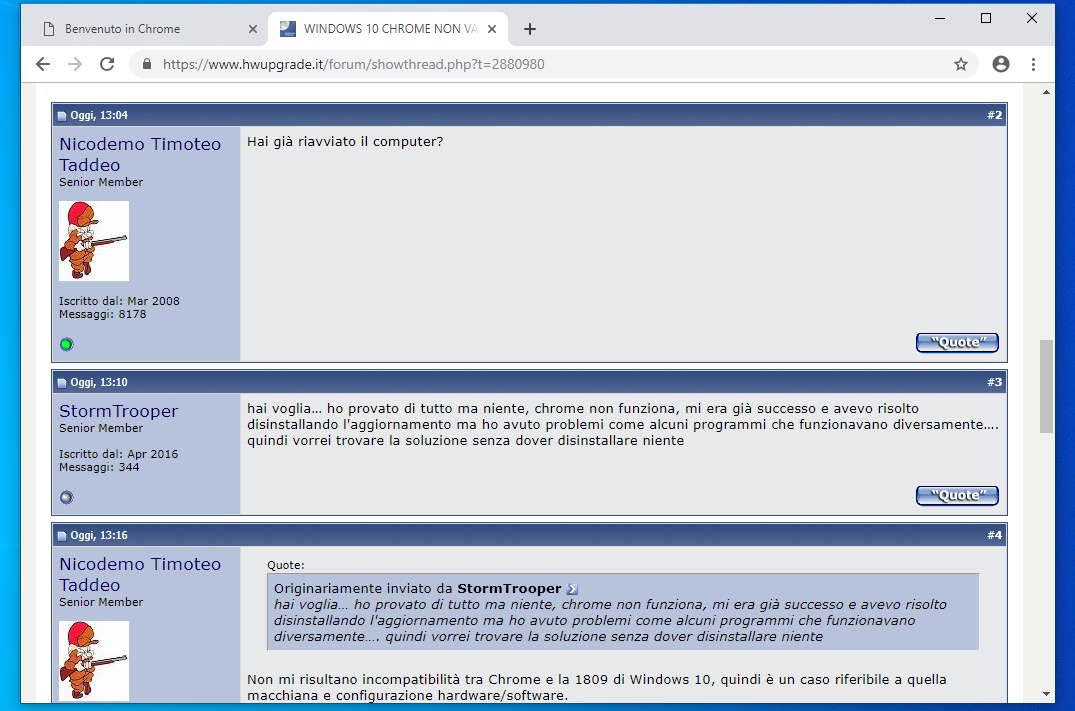The image size is (1075, 711).
Task: Click the text "Messaggi: 344"
Action: click(x=99, y=467)
